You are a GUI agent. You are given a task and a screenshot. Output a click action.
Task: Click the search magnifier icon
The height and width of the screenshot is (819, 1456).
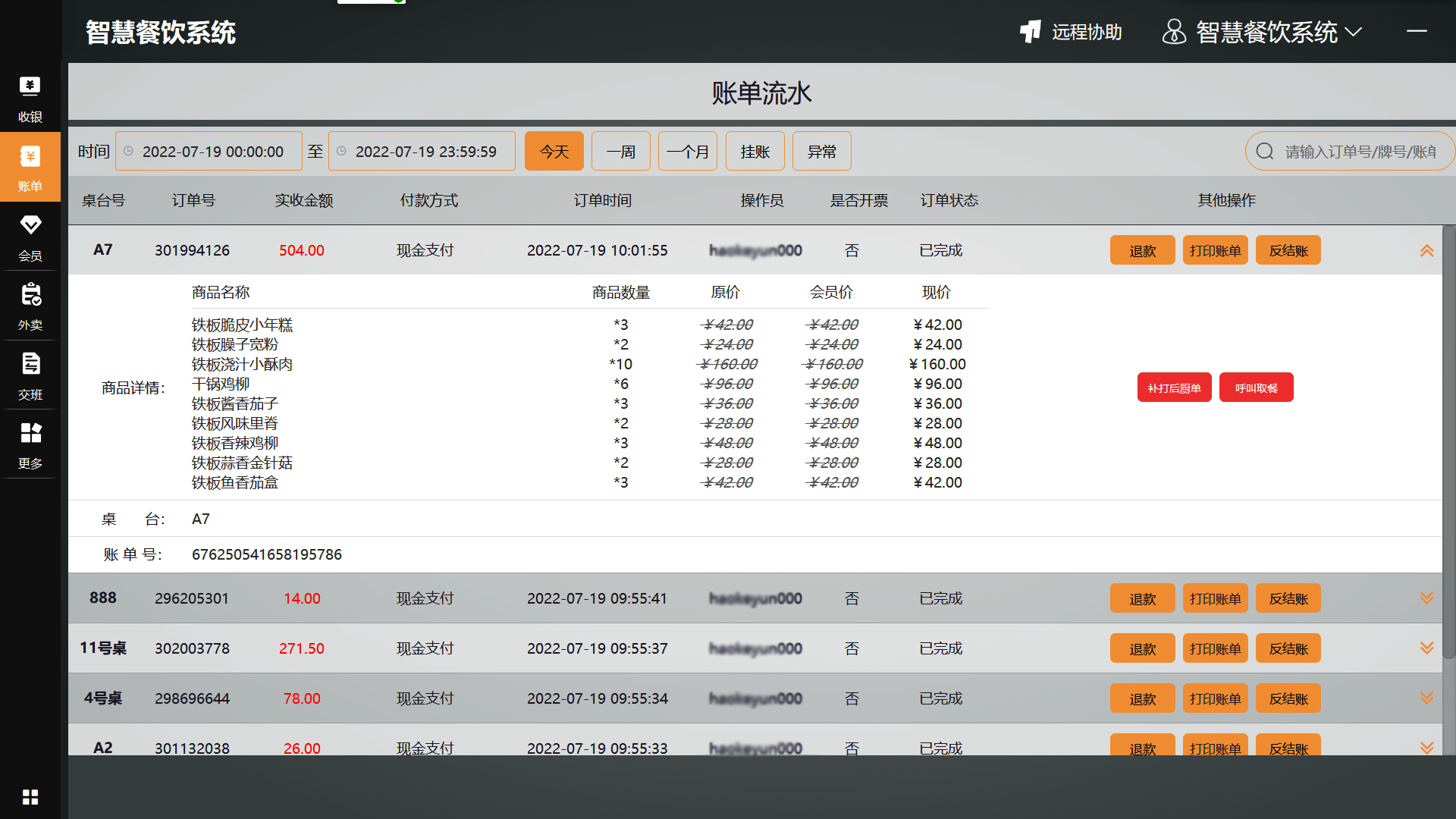pos(1265,152)
